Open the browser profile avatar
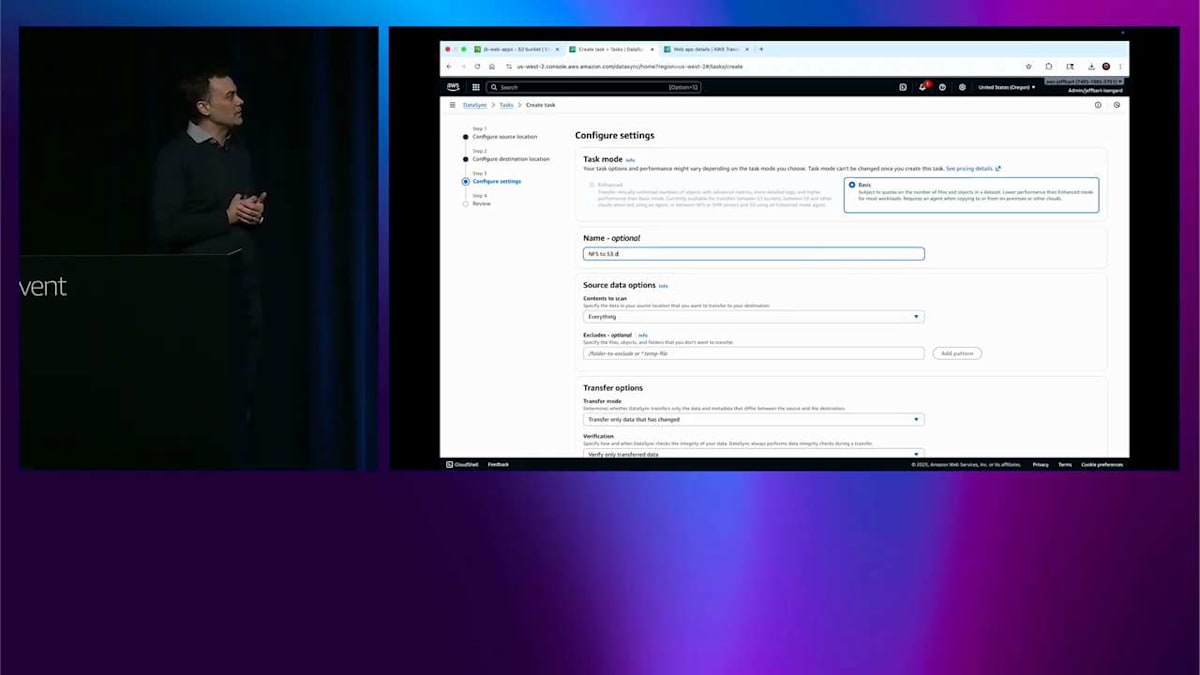This screenshot has width=1200, height=675. tap(1107, 67)
